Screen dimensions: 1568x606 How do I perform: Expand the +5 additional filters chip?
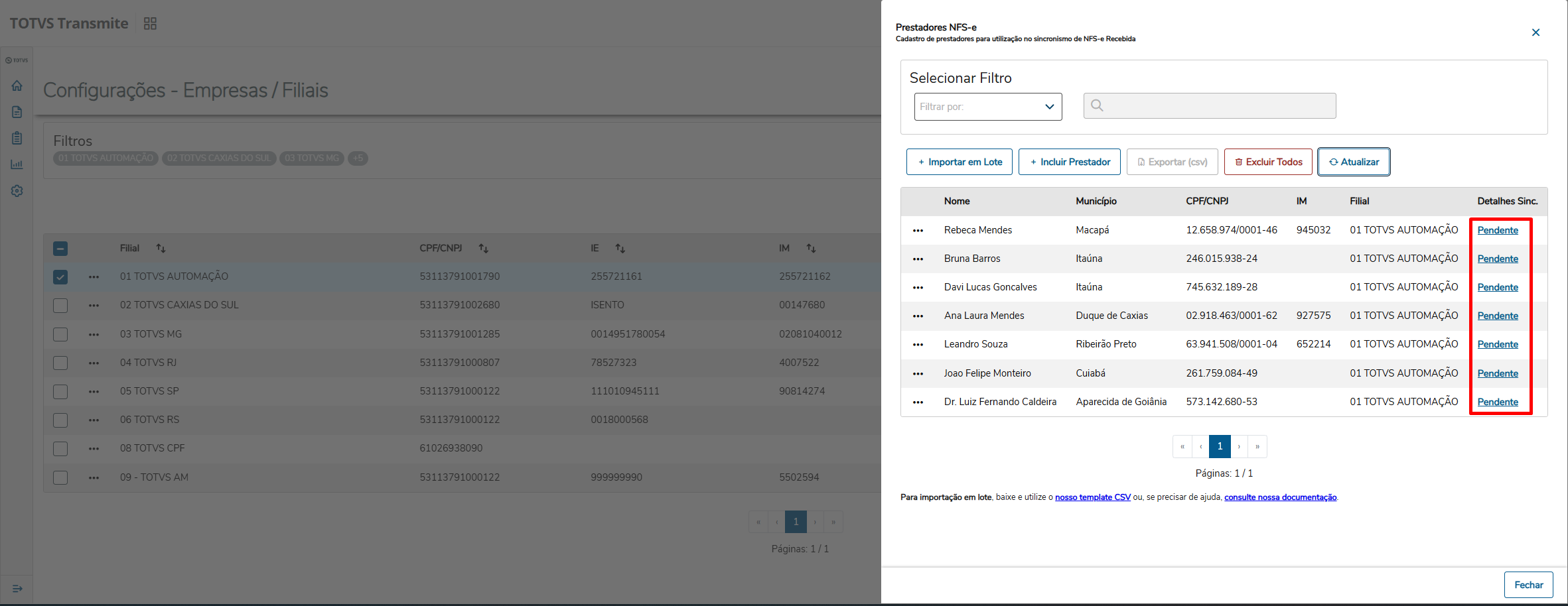tap(358, 158)
